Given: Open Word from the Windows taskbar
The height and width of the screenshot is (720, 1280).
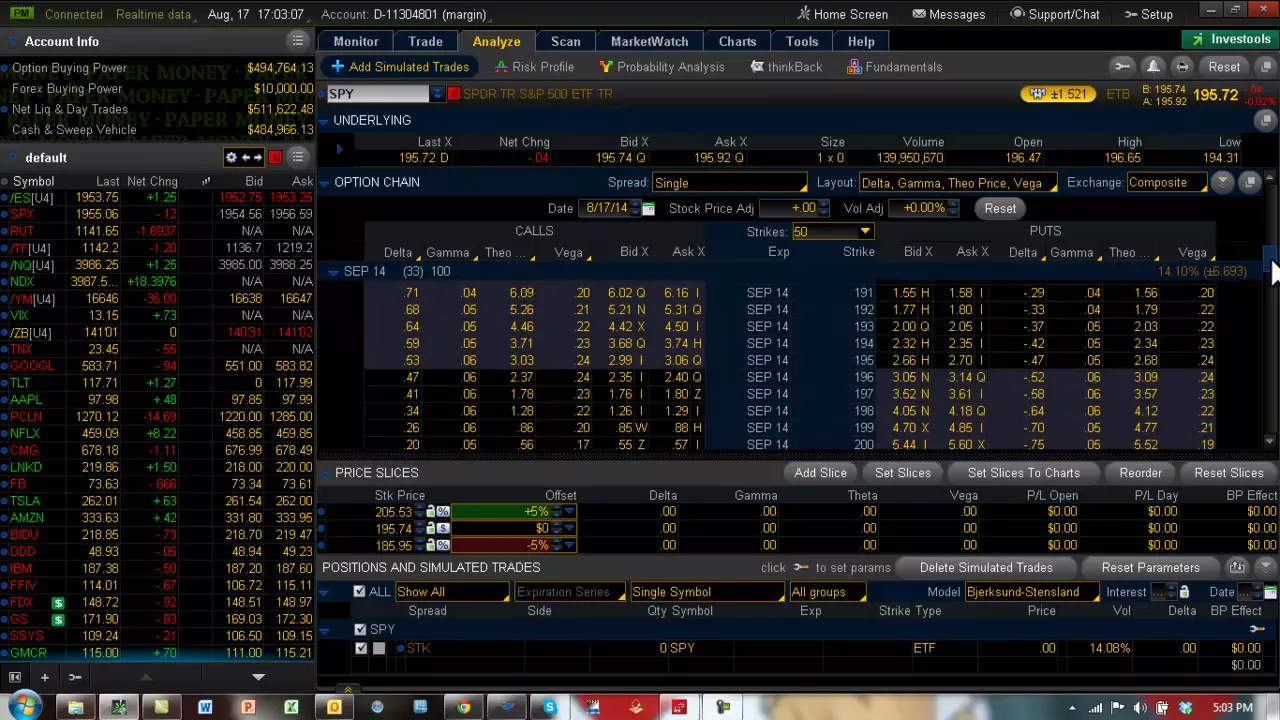Looking at the screenshot, I should tap(205, 708).
